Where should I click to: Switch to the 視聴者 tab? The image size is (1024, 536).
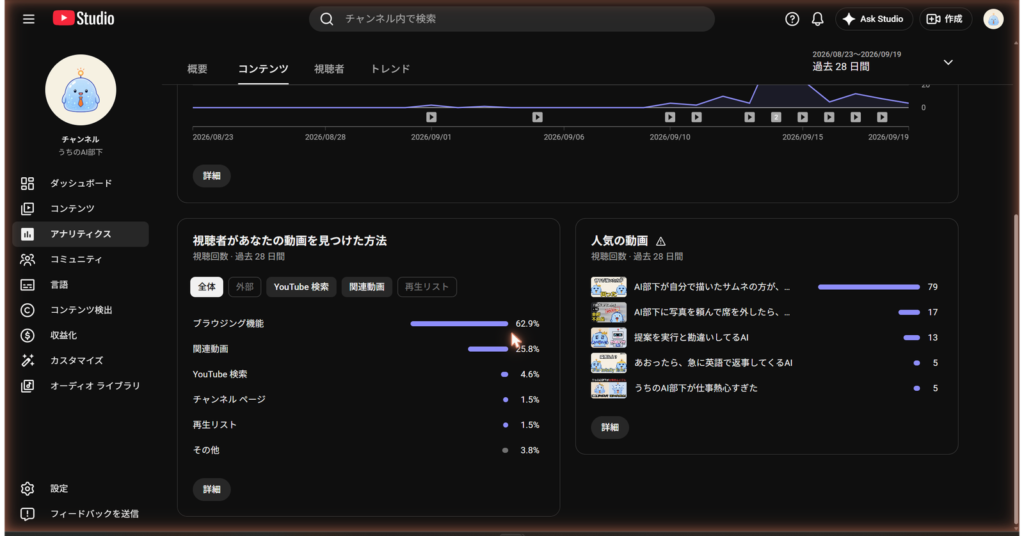(x=329, y=69)
